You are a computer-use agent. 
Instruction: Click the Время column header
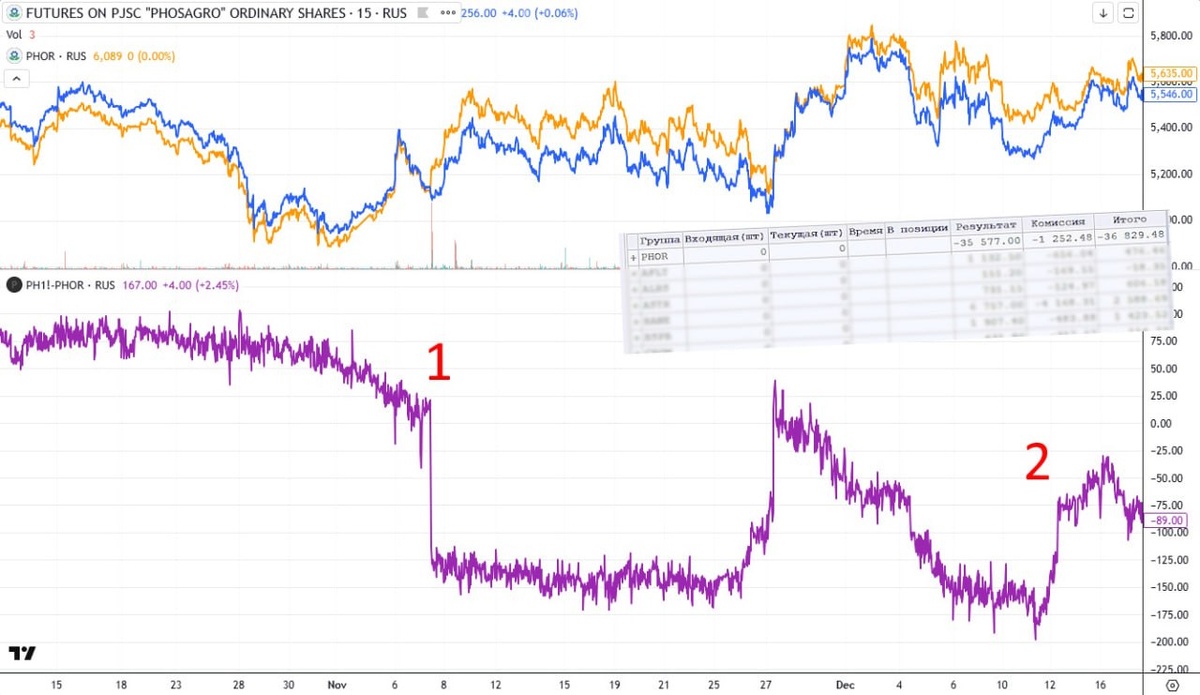tap(866, 231)
